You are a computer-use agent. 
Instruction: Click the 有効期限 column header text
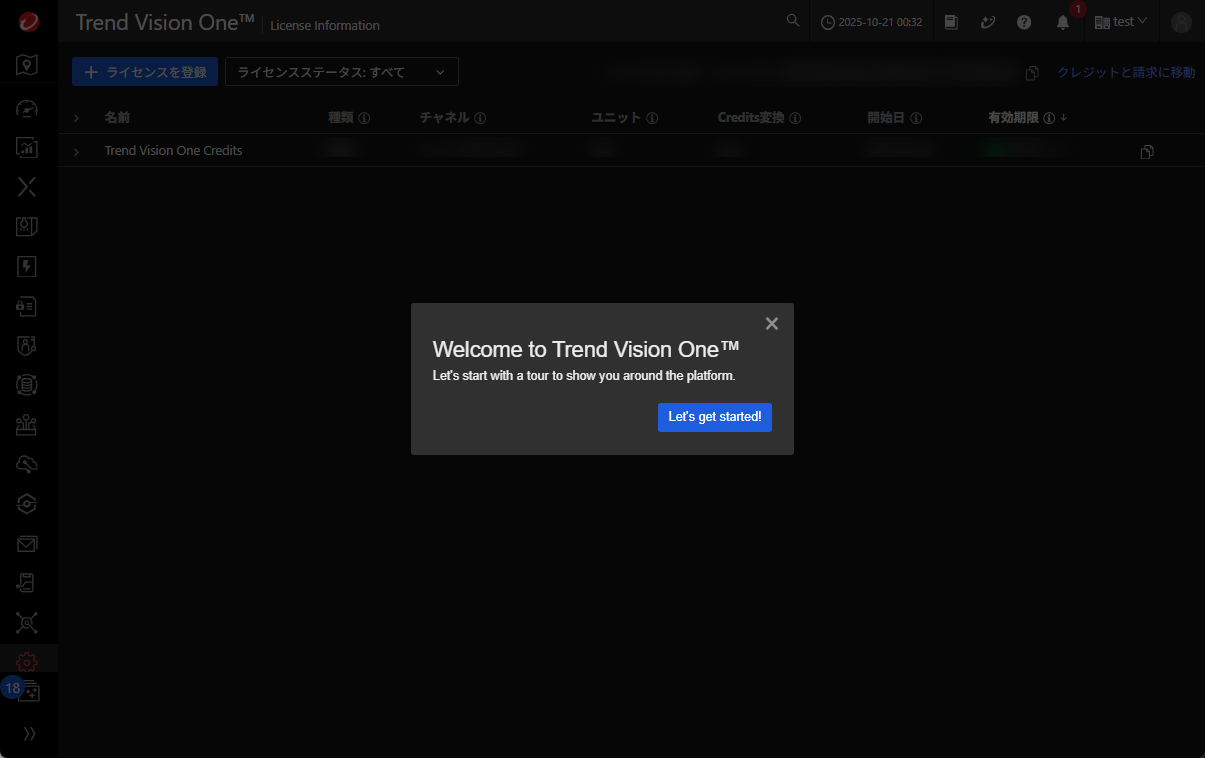[x=1013, y=118]
